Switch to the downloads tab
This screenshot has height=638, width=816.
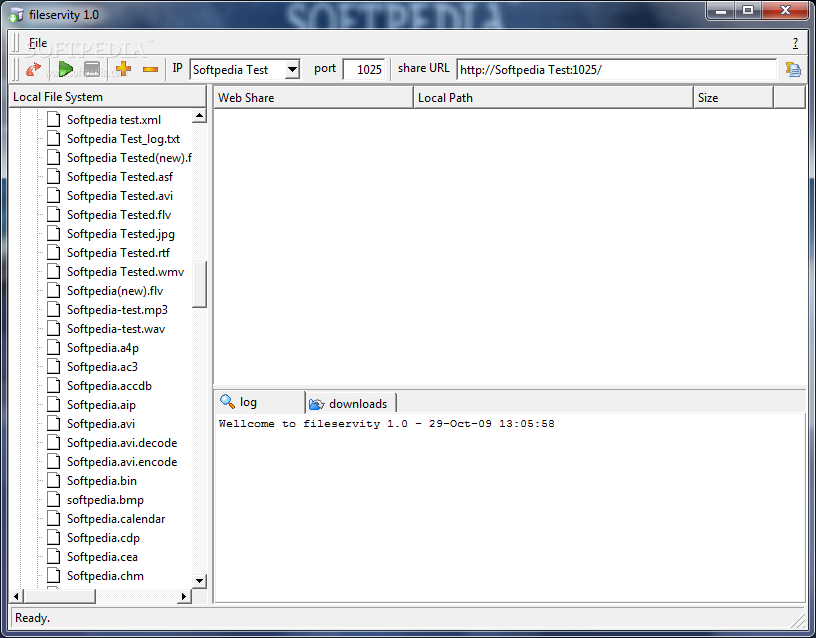point(351,403)
